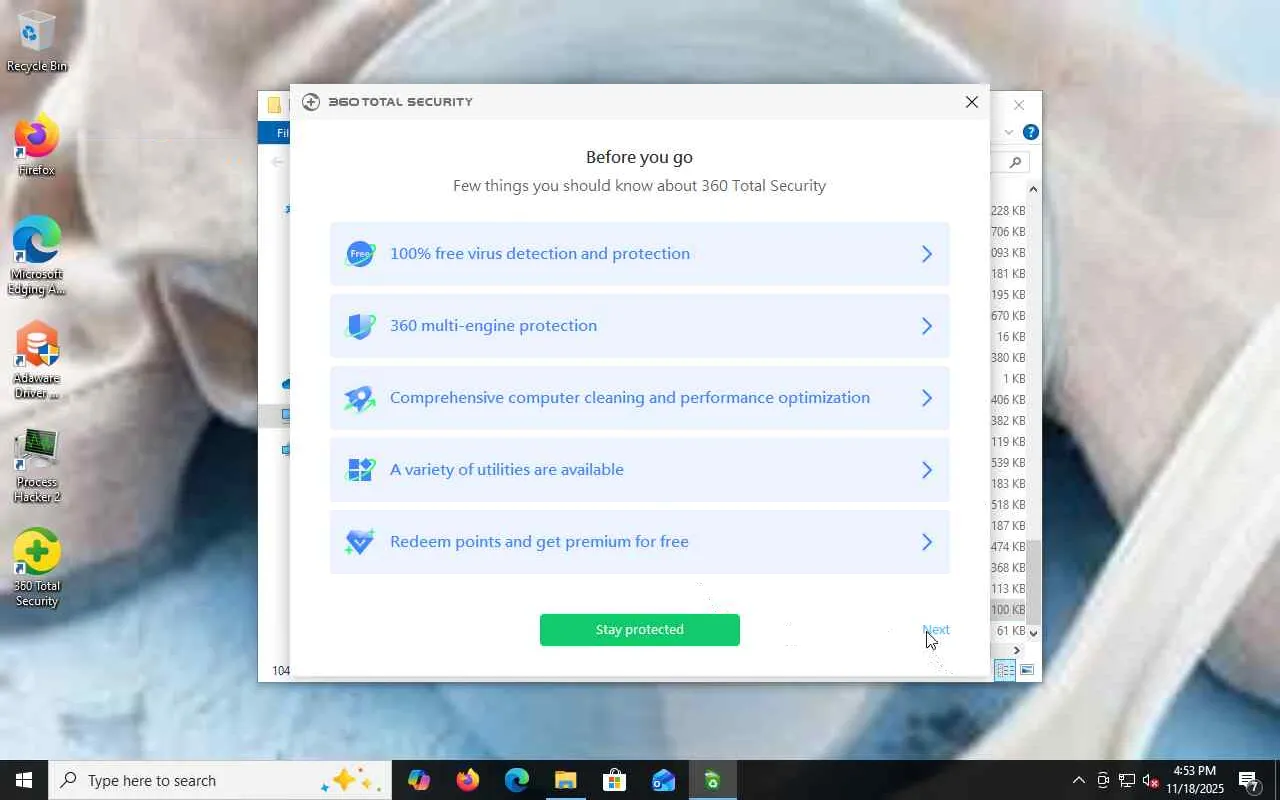The height and width of the screenshot is (800, 1280).
Task: Switch File Explorer to large icons view
Action: [1026, 670]
